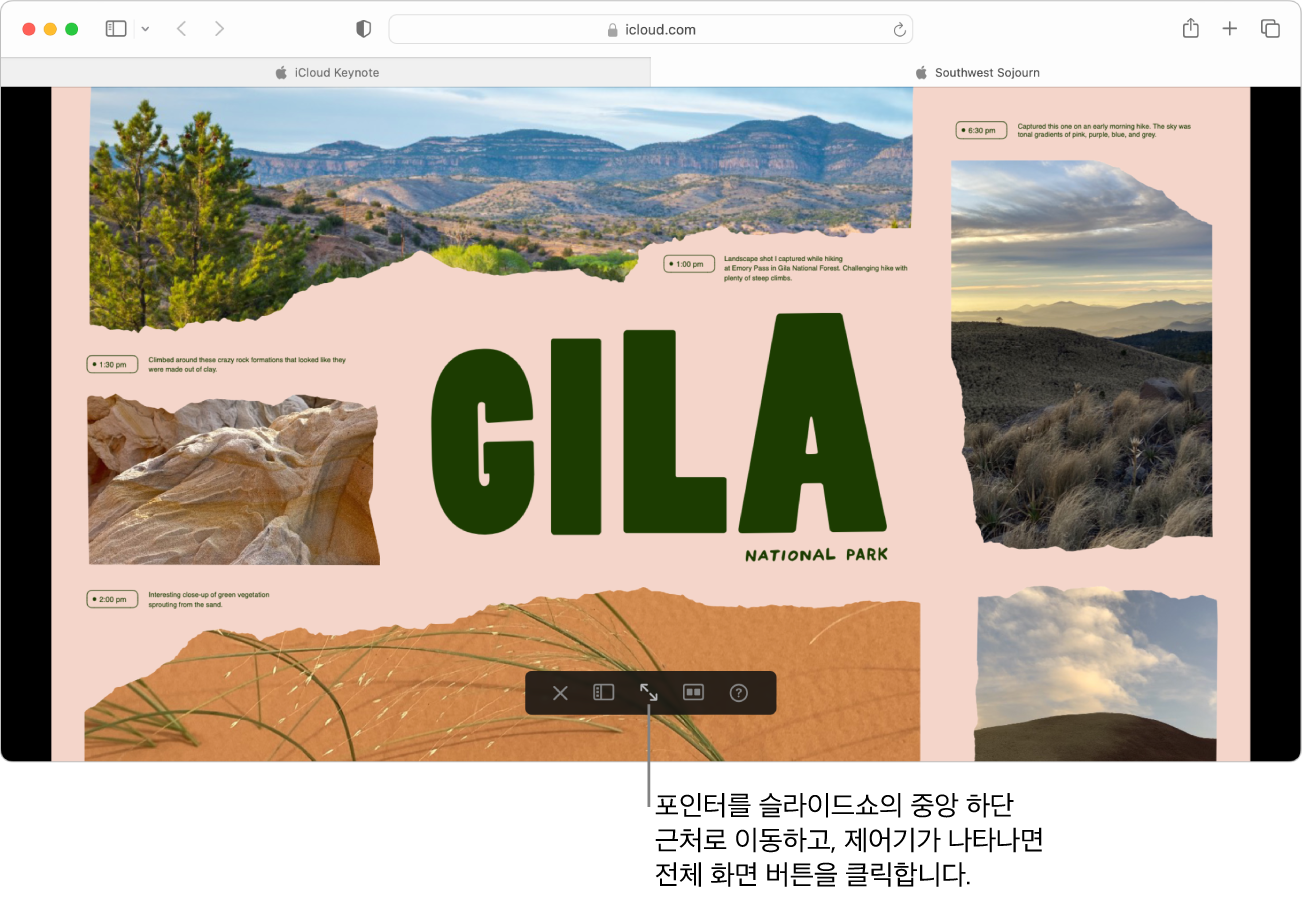This screenshot has width=1303, height=899.
Task: Click the clay rock formations photo
Action: tap(233, 479)
